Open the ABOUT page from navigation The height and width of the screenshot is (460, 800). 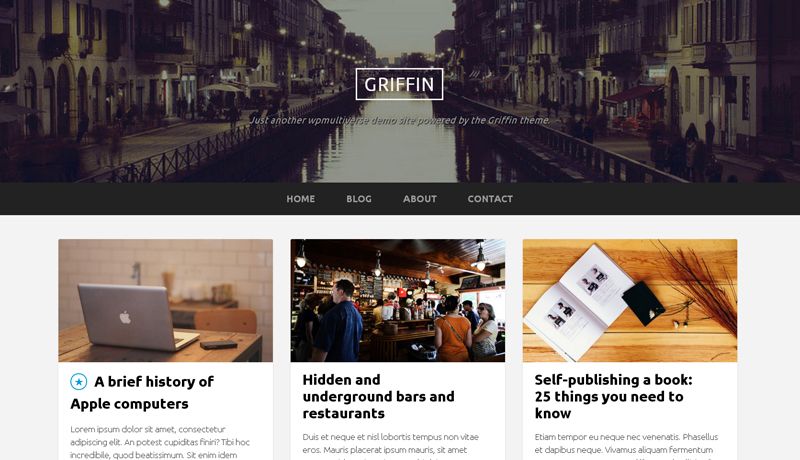pyautogui.click(x=420, y=199)
